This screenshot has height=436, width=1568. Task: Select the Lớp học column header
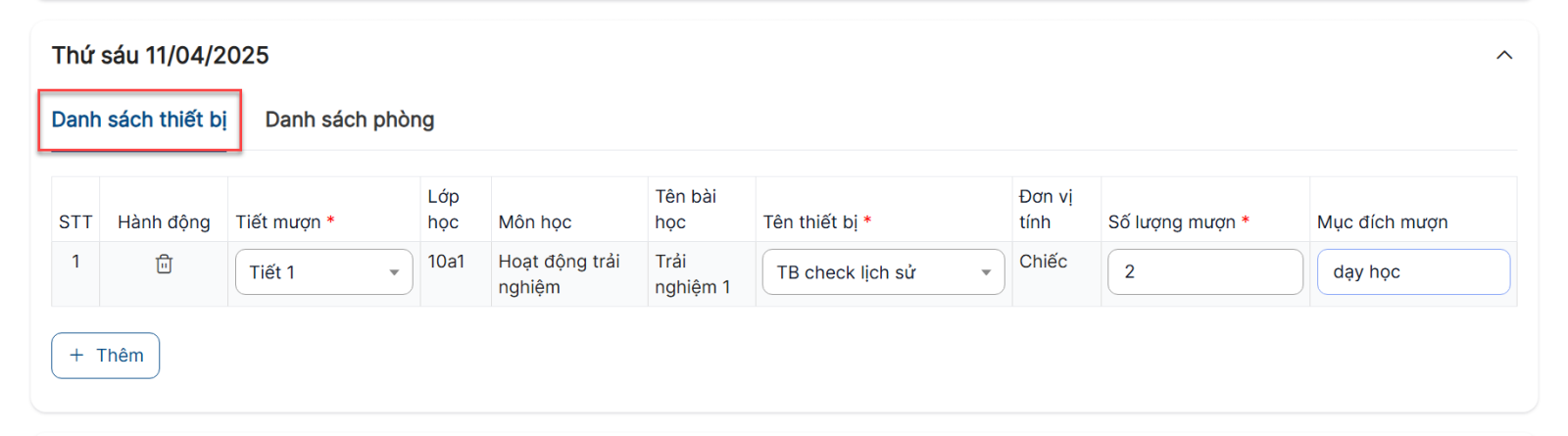(x=444, y=210)
